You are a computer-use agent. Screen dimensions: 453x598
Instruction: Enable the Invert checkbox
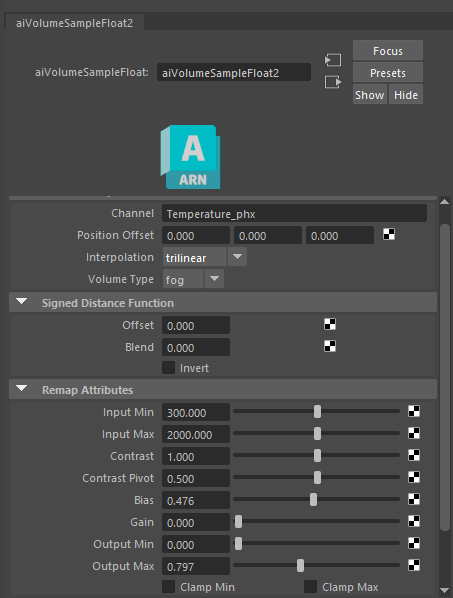[169, 368]
